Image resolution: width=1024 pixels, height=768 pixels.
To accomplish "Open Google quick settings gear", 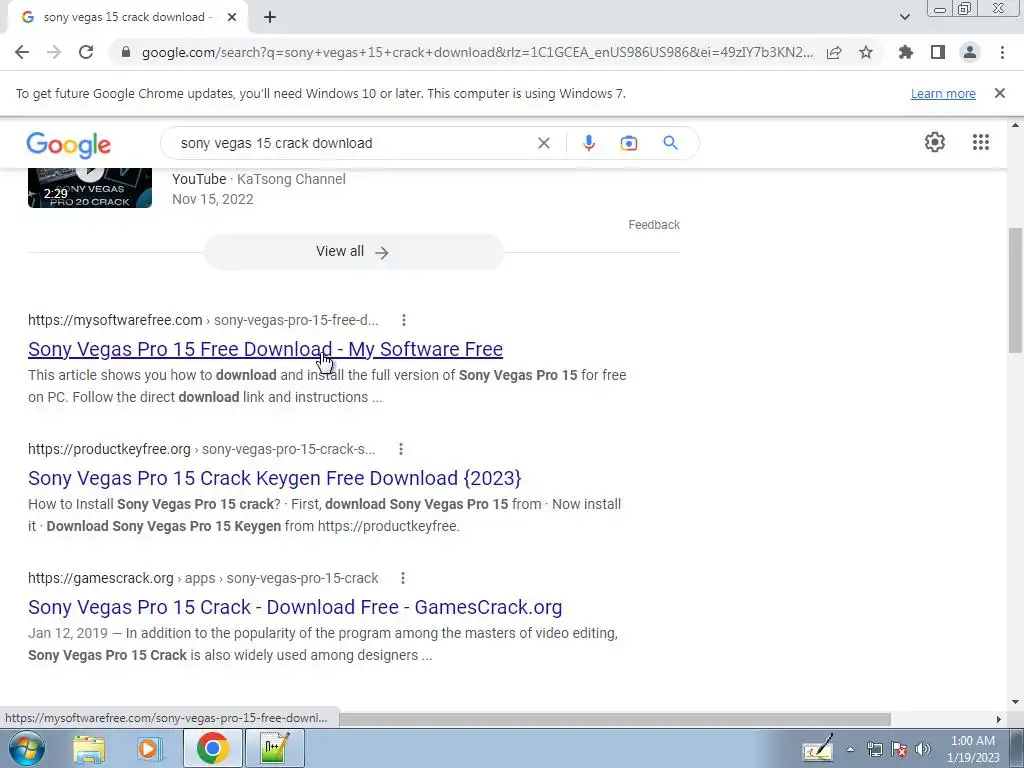I will pyautogui.click(x=935, y=142).
